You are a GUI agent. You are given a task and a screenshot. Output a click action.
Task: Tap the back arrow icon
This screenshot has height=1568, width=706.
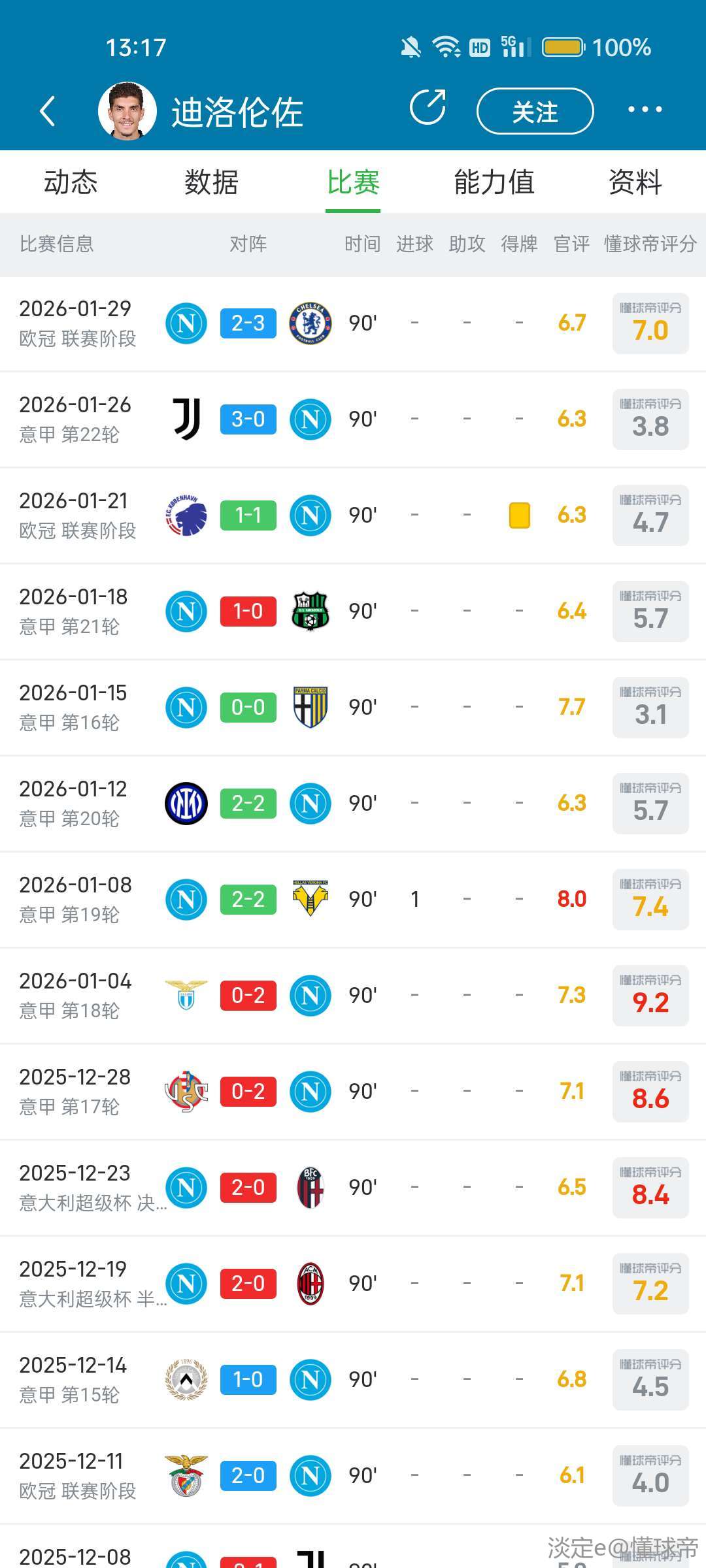click(x=47, y=111)
